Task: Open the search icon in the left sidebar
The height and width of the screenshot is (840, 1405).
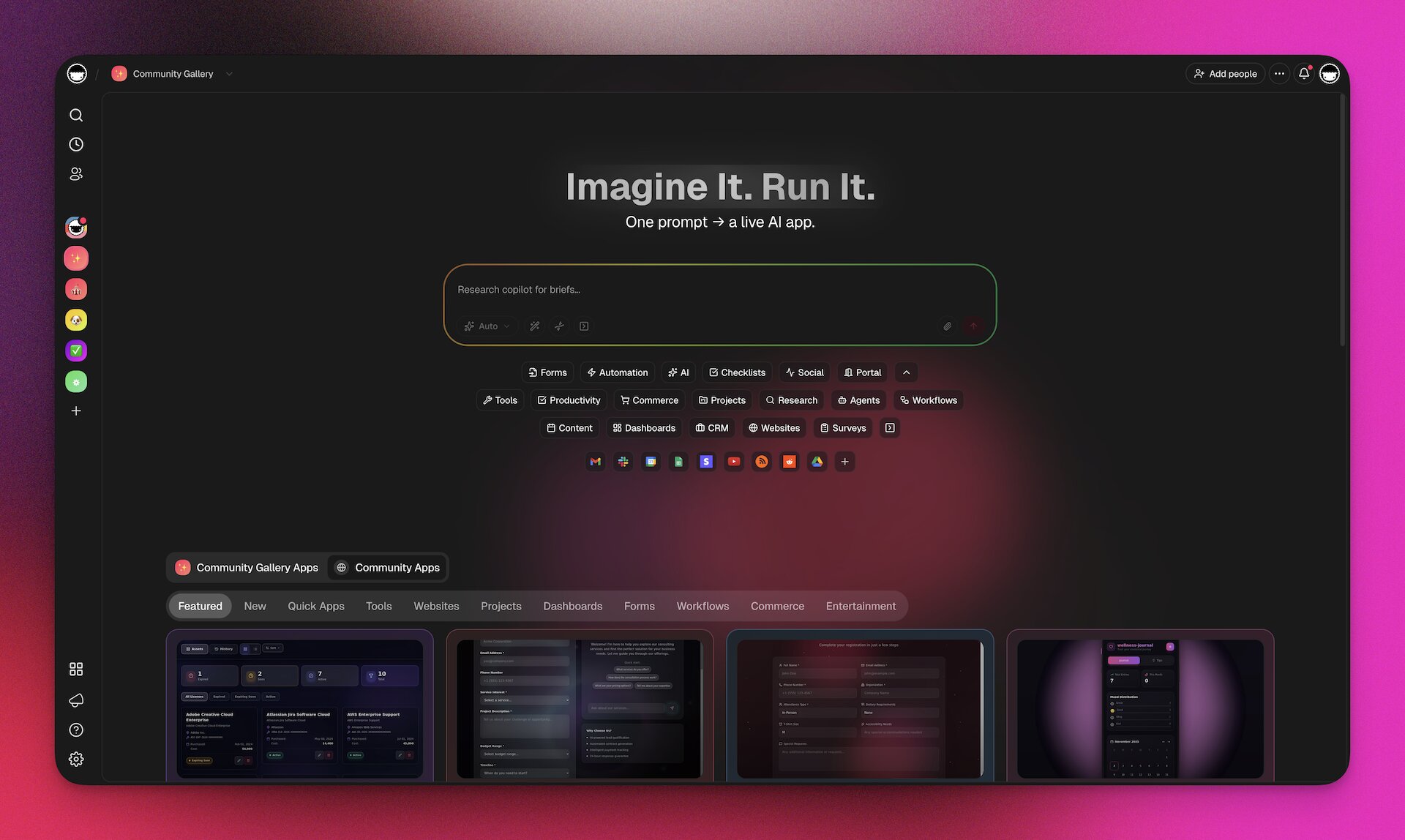Action: pyautogui.click(x=76, y=115)
